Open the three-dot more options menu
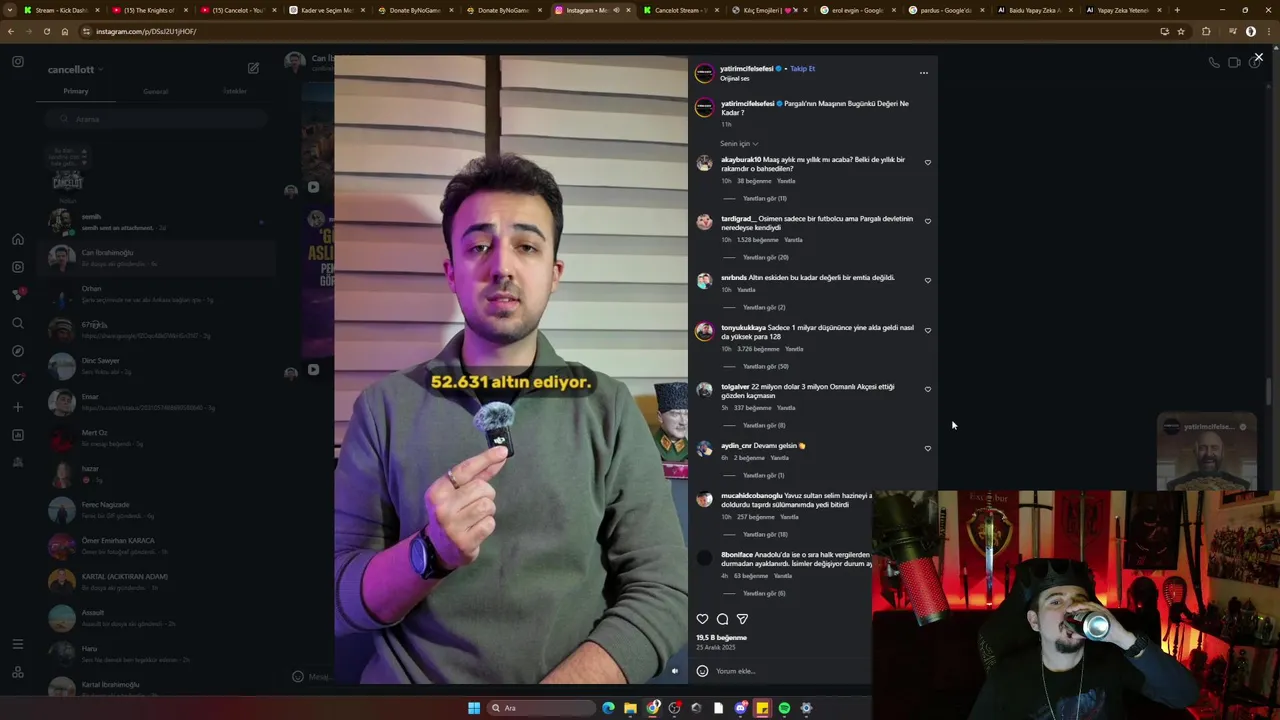 [x=923, y=72]
